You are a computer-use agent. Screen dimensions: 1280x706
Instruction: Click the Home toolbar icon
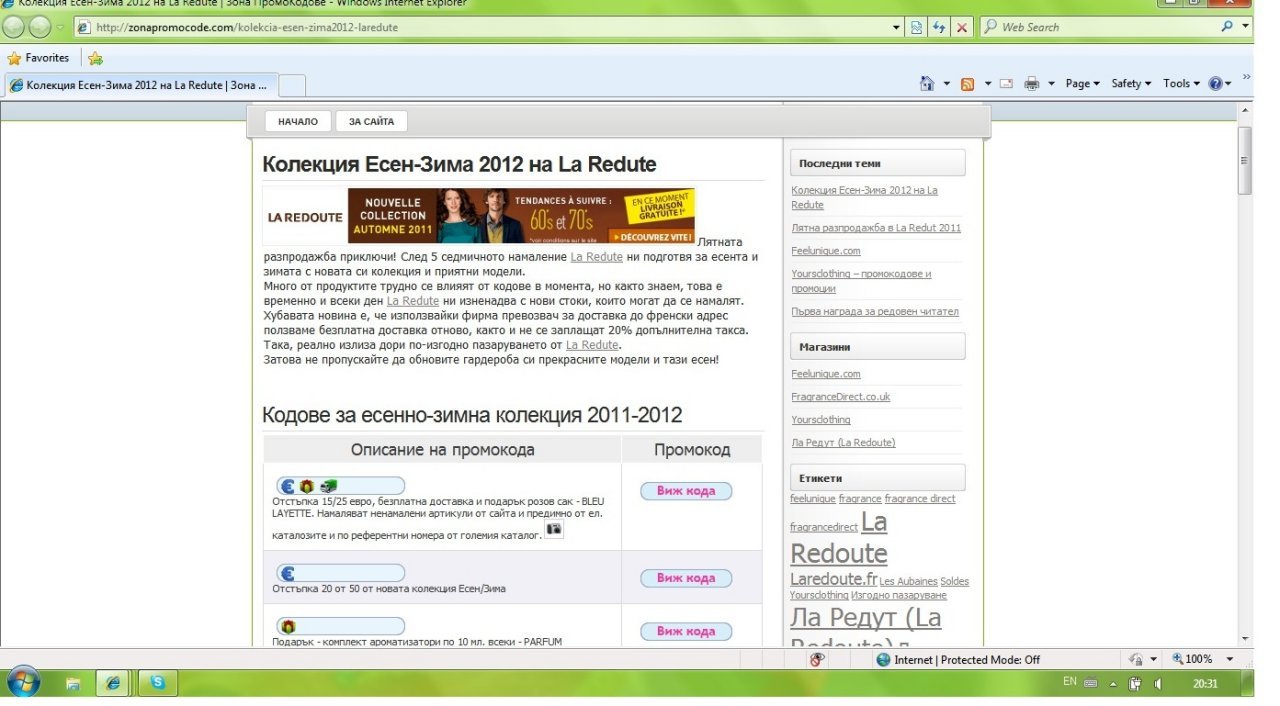[927, 84]
